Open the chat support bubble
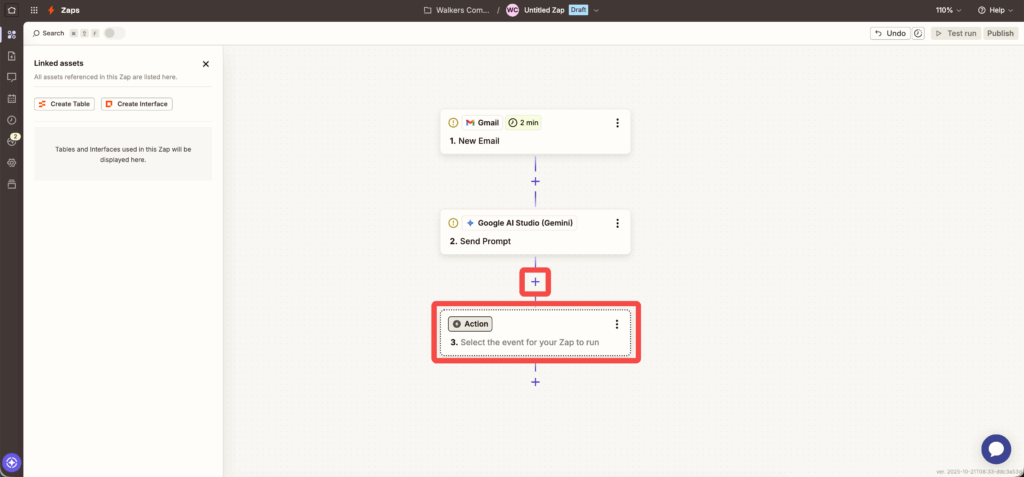This screenshot has width=1024, height=477. click(995, 448)
